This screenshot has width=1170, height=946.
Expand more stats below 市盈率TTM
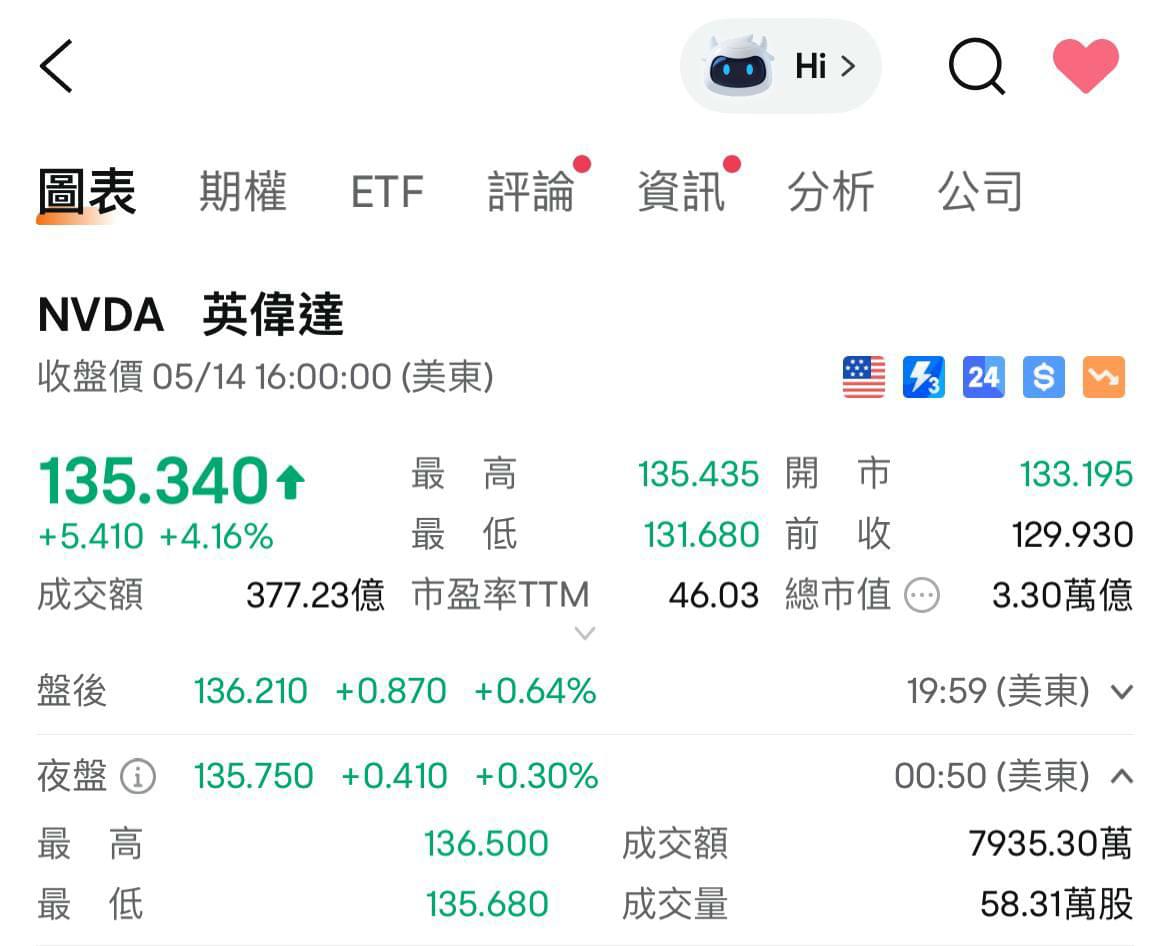click(x=585, y=633)
